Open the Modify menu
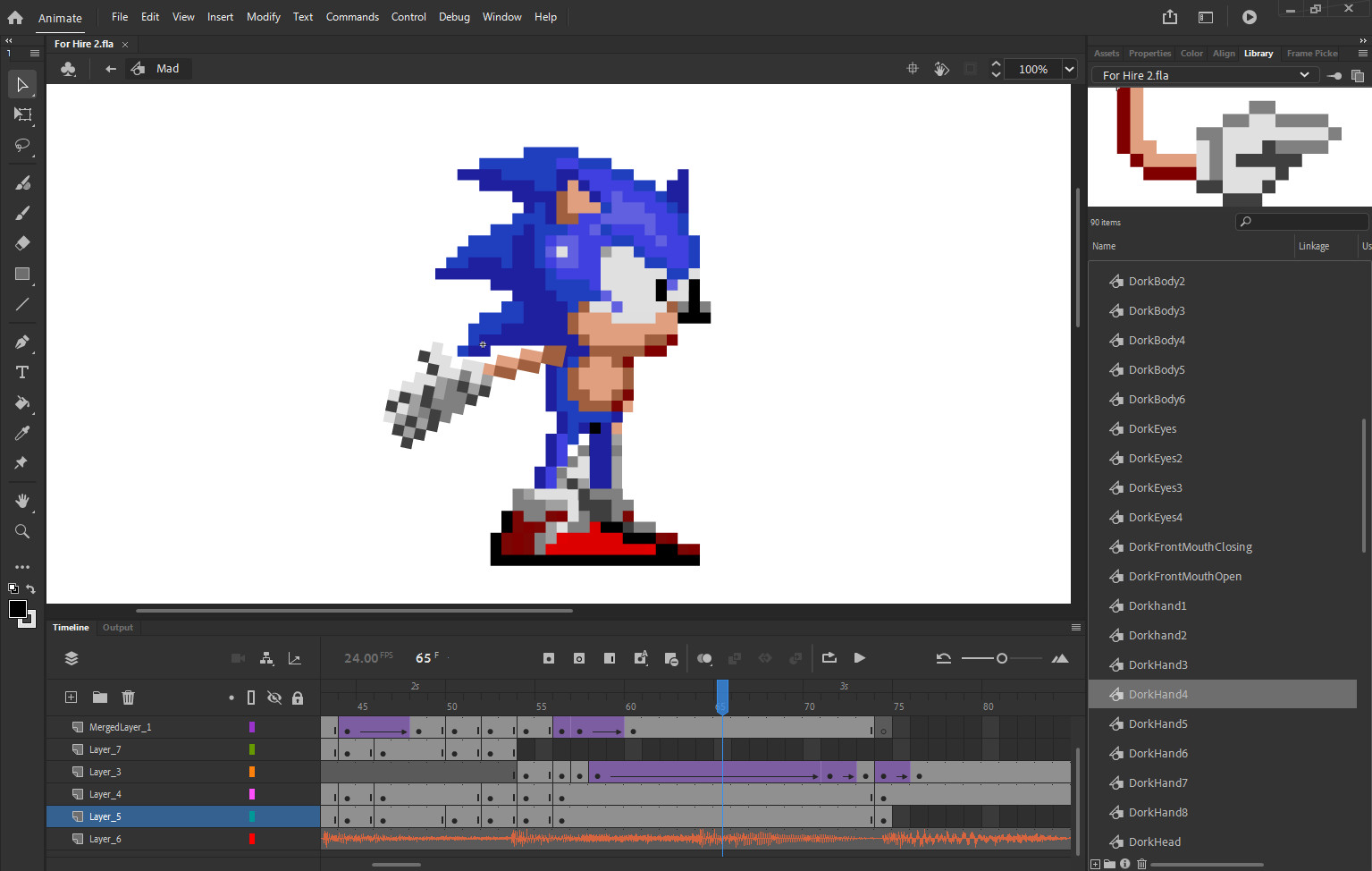1372x871 pixels. point(263,16)
